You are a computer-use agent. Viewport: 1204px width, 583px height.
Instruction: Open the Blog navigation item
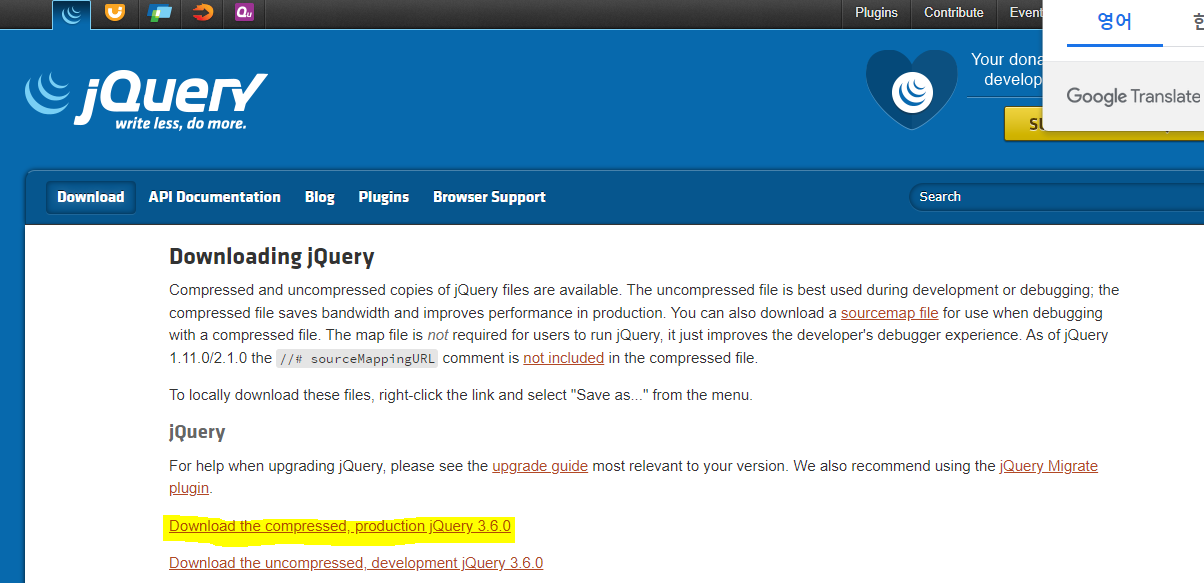(x=320, y=197)
